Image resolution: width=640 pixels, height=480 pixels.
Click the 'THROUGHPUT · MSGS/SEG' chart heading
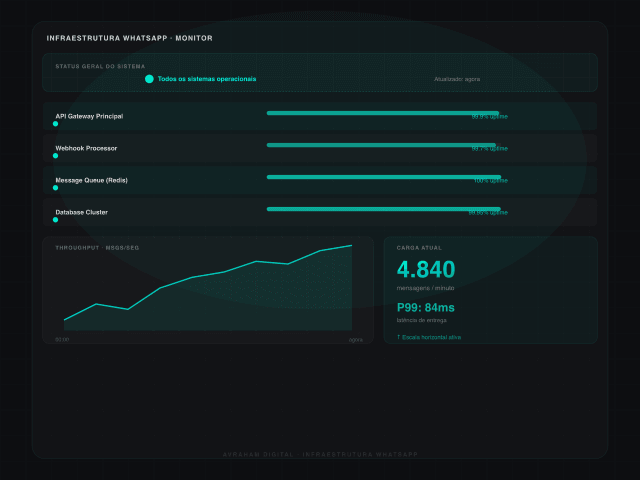tap(97, 248)
